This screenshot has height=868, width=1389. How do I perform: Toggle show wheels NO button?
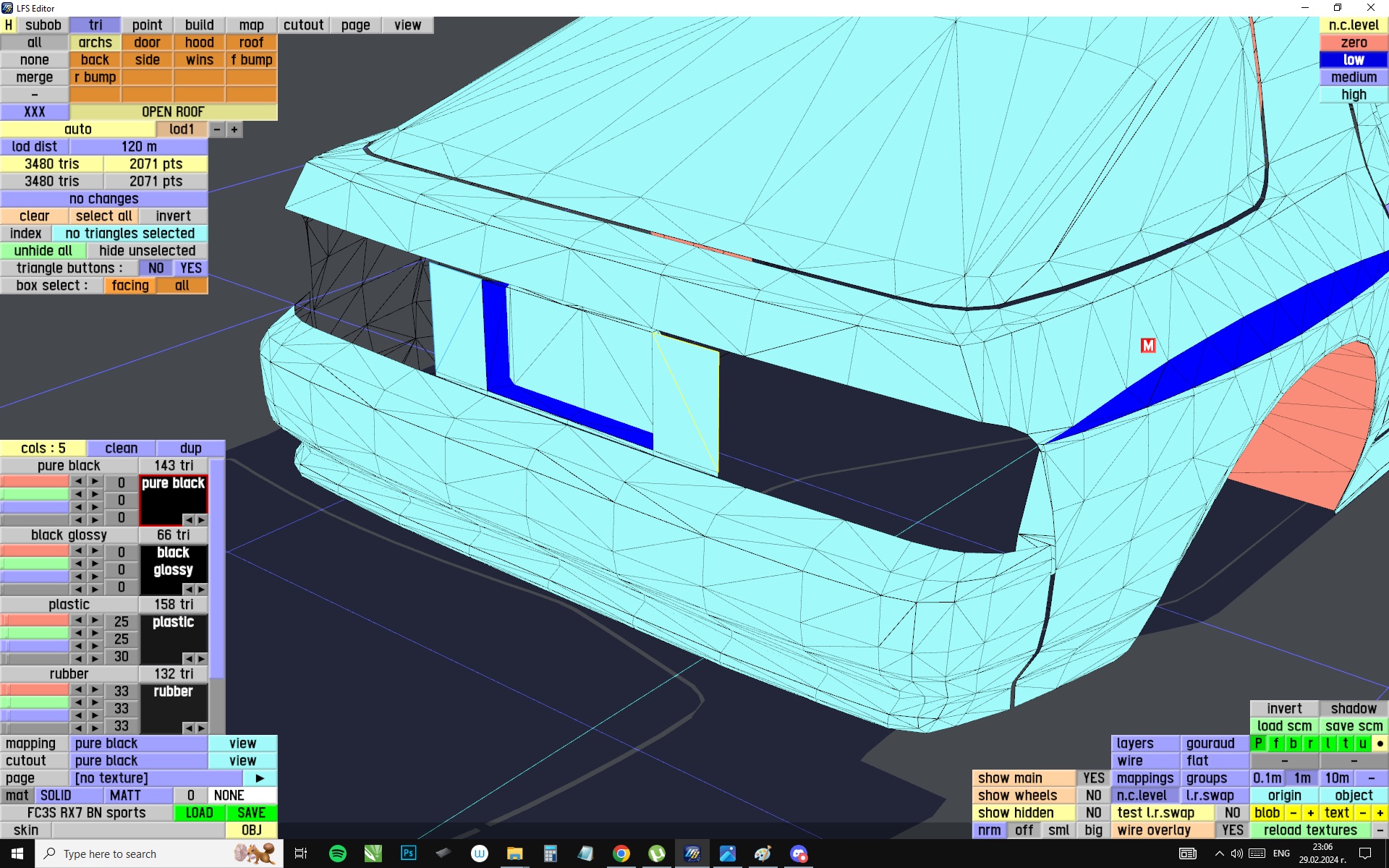click(1093, 795)
